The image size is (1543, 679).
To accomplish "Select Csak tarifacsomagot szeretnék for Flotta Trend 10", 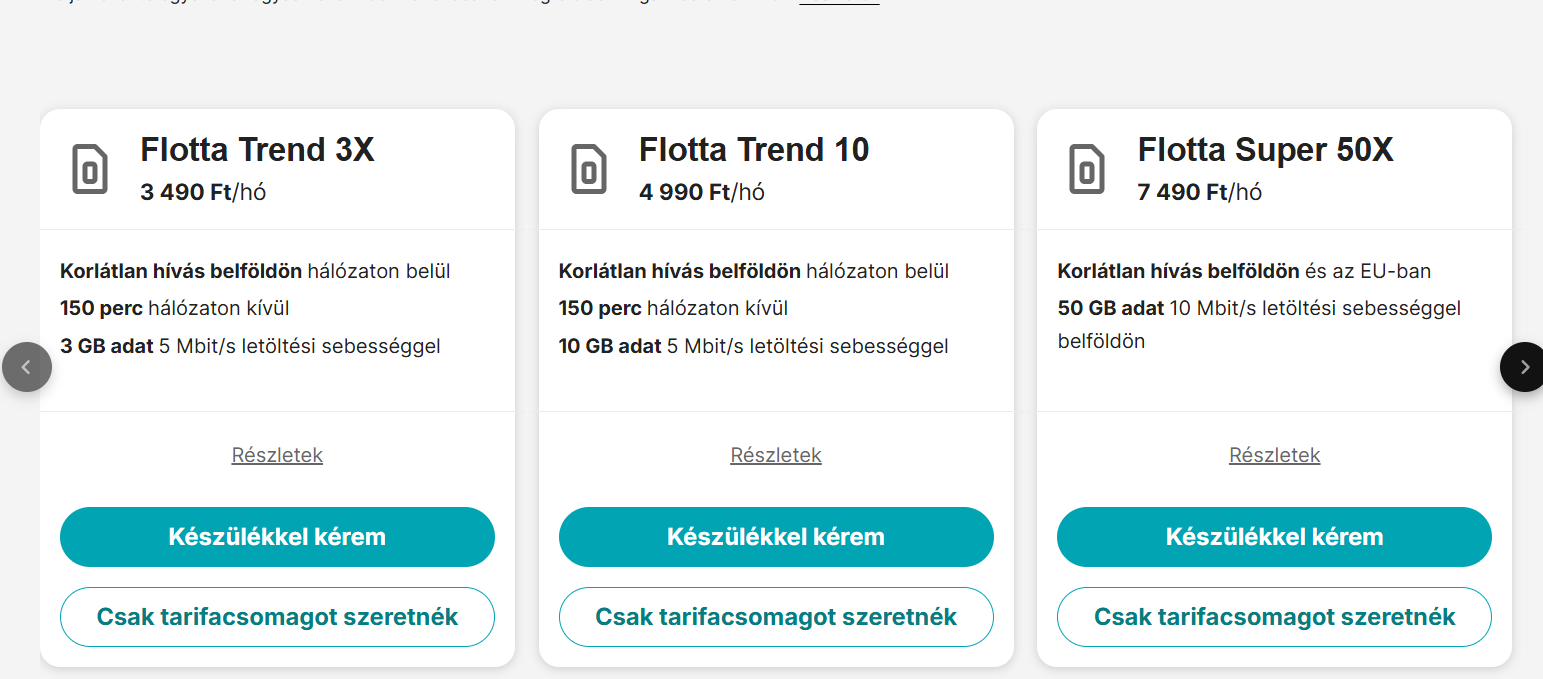I will pyautogui.click(x=776, y=617).
